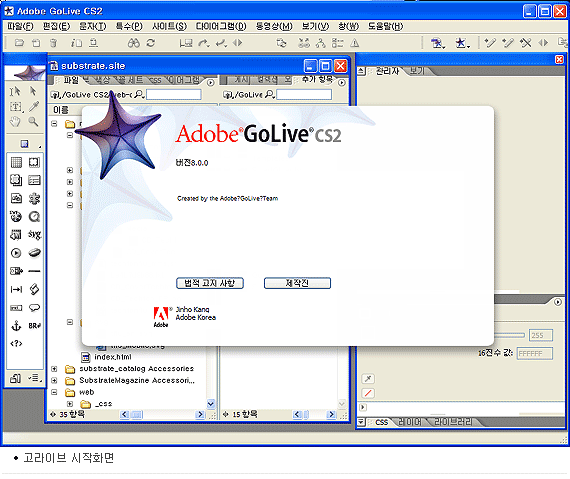Image resolution: width=570 pixels, height=479 pixels.
Task: Expand the SubstrateMagazine Accessori... folder
Action: coord(54,381)
